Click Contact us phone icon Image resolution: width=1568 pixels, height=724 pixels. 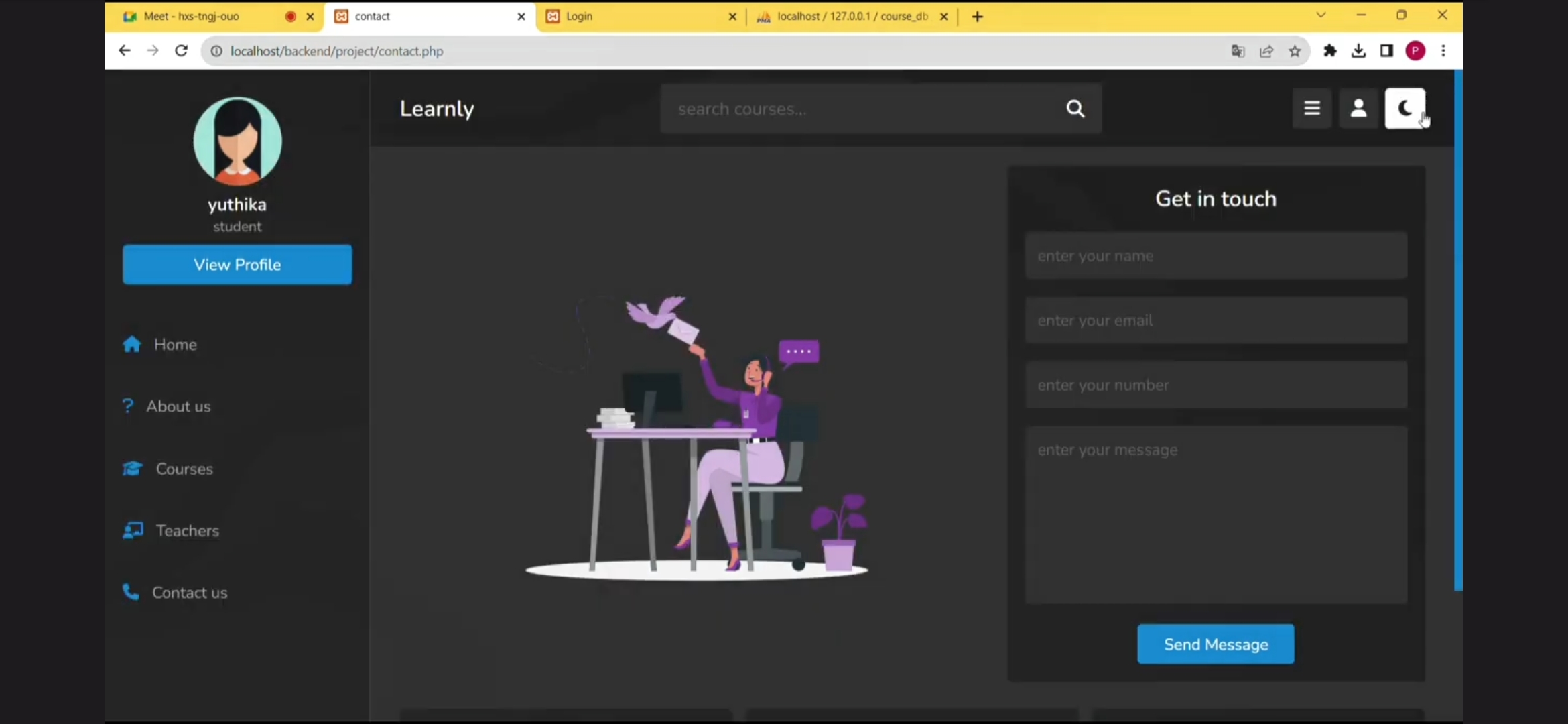click(x=131, y=592)
